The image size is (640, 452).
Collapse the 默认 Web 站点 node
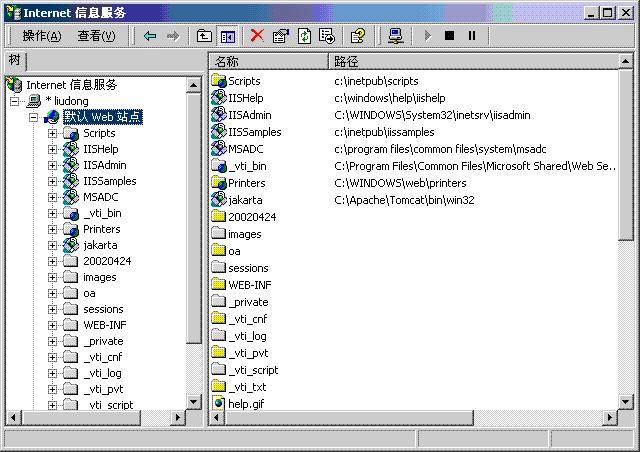pos(33,118)
